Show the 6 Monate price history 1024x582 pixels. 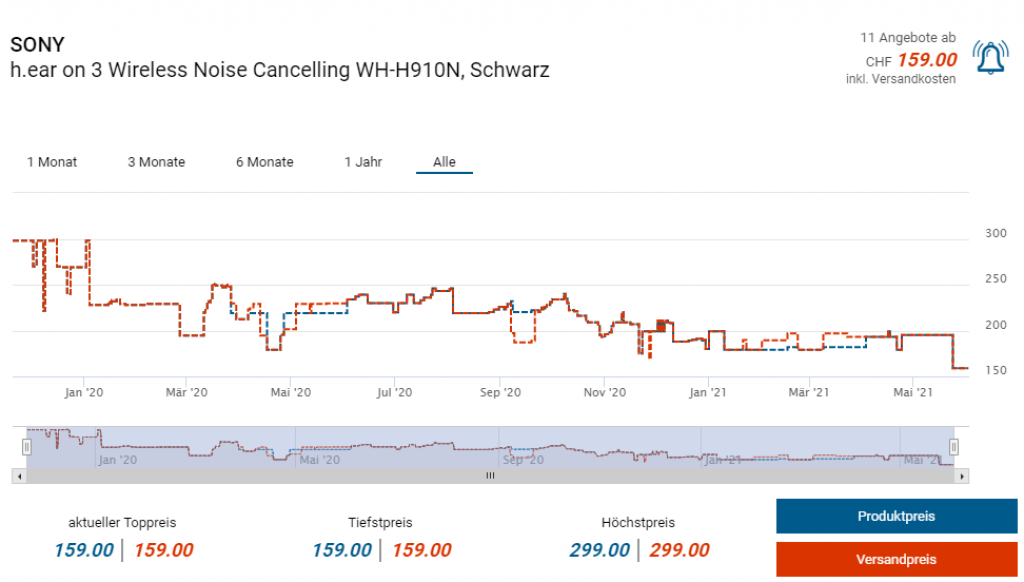tap(265, 162)
